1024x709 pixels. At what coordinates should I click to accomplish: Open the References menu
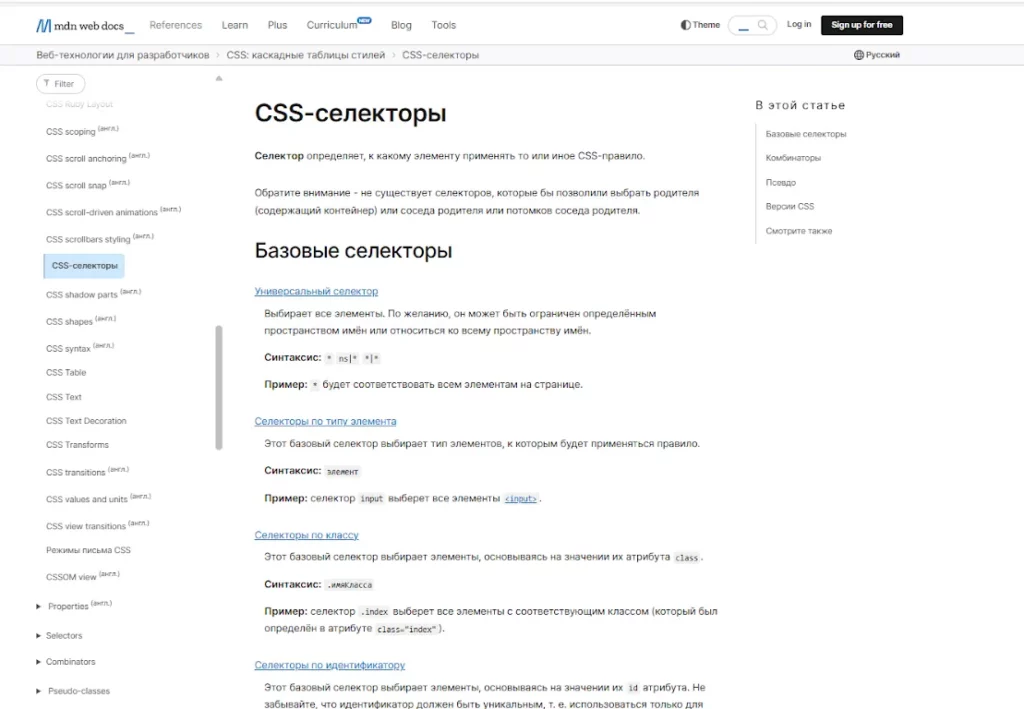coord(176,25)
